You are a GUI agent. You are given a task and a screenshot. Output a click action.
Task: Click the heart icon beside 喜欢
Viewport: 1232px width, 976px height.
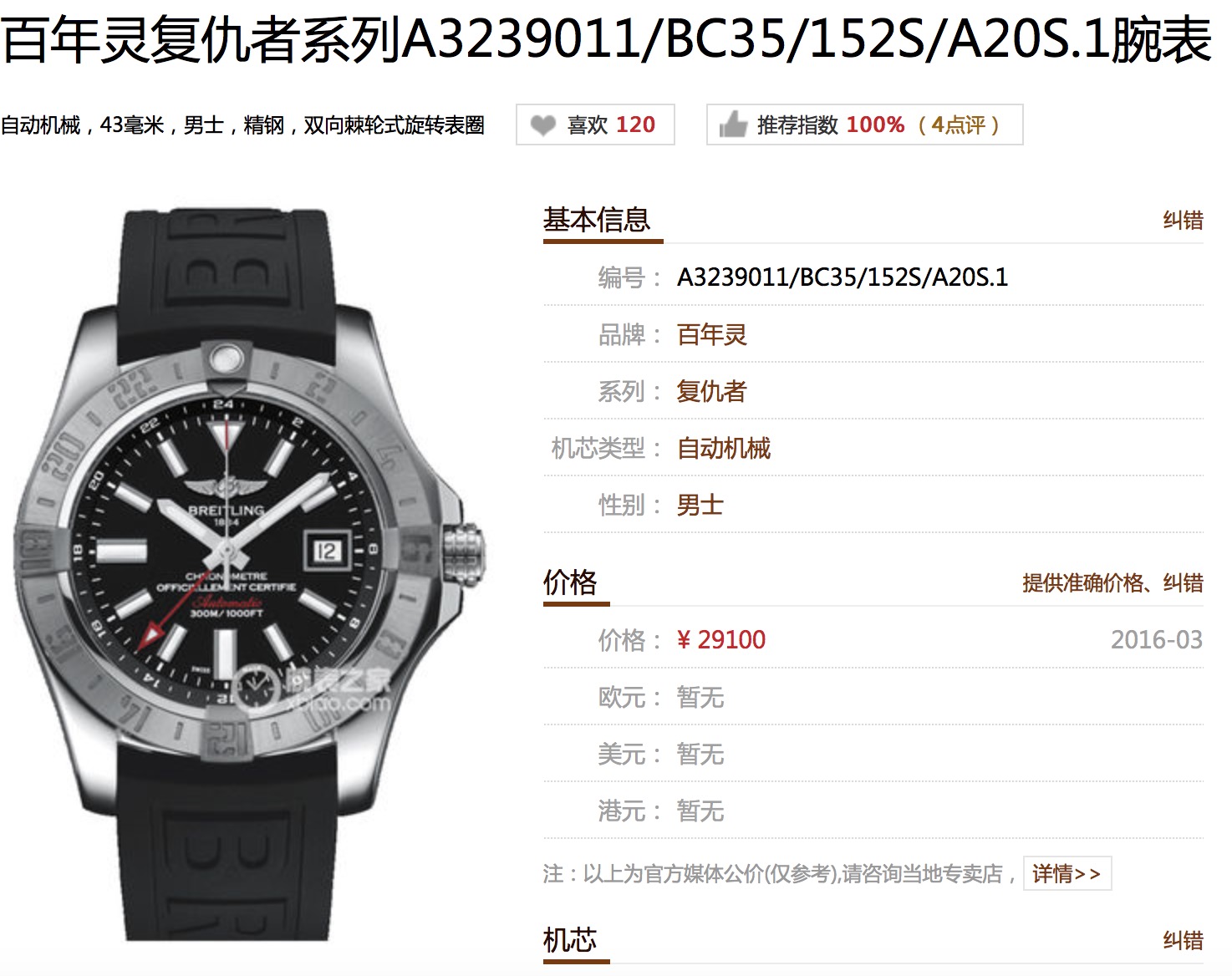(543, 125)
